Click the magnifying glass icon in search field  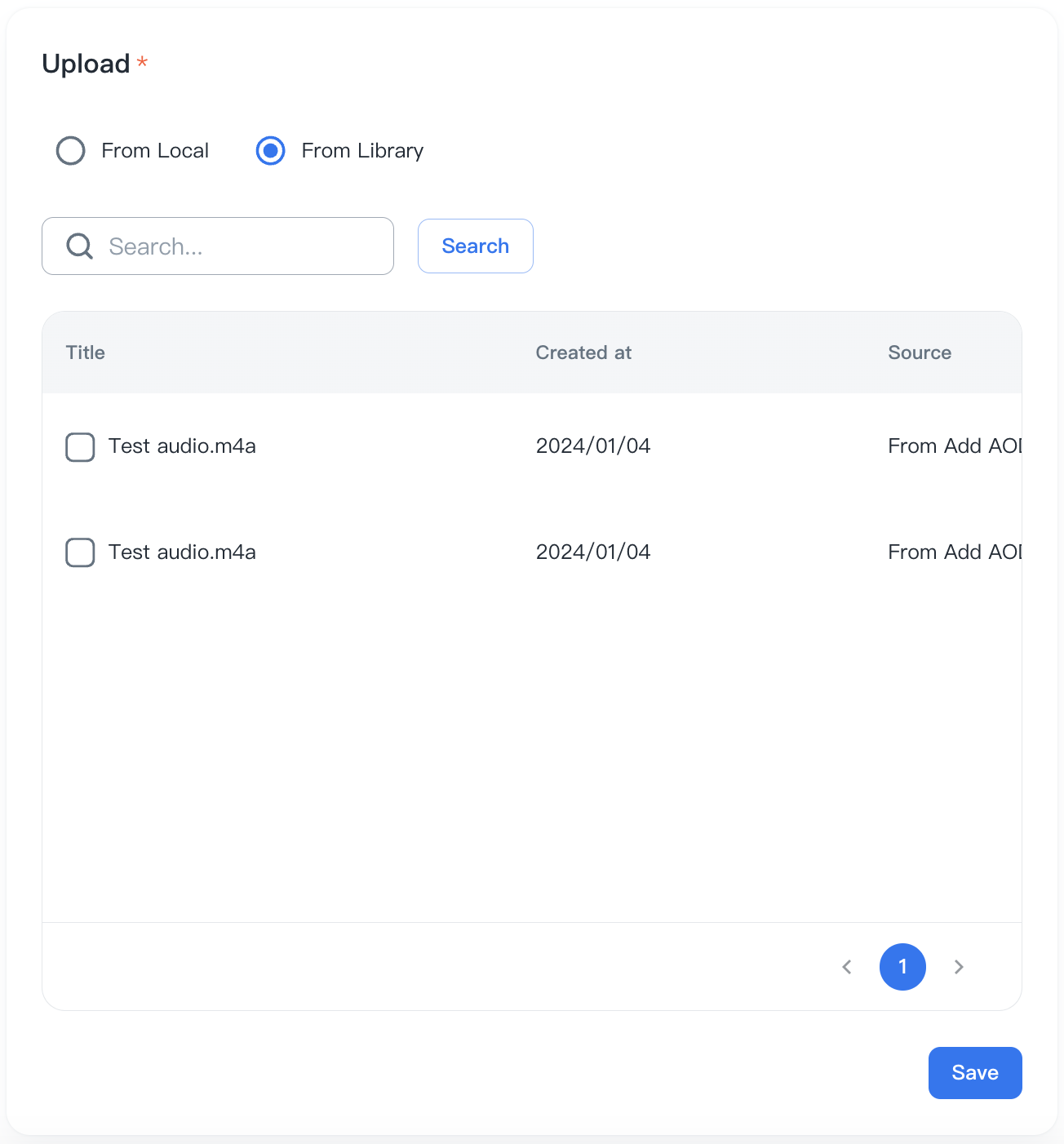[79, 246]
